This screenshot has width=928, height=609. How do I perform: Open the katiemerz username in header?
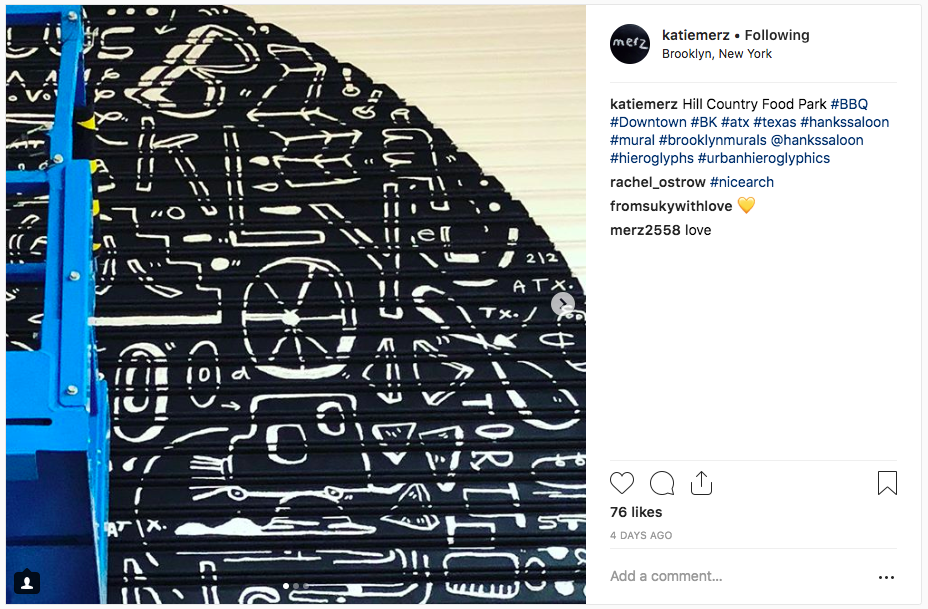[695, 35]
